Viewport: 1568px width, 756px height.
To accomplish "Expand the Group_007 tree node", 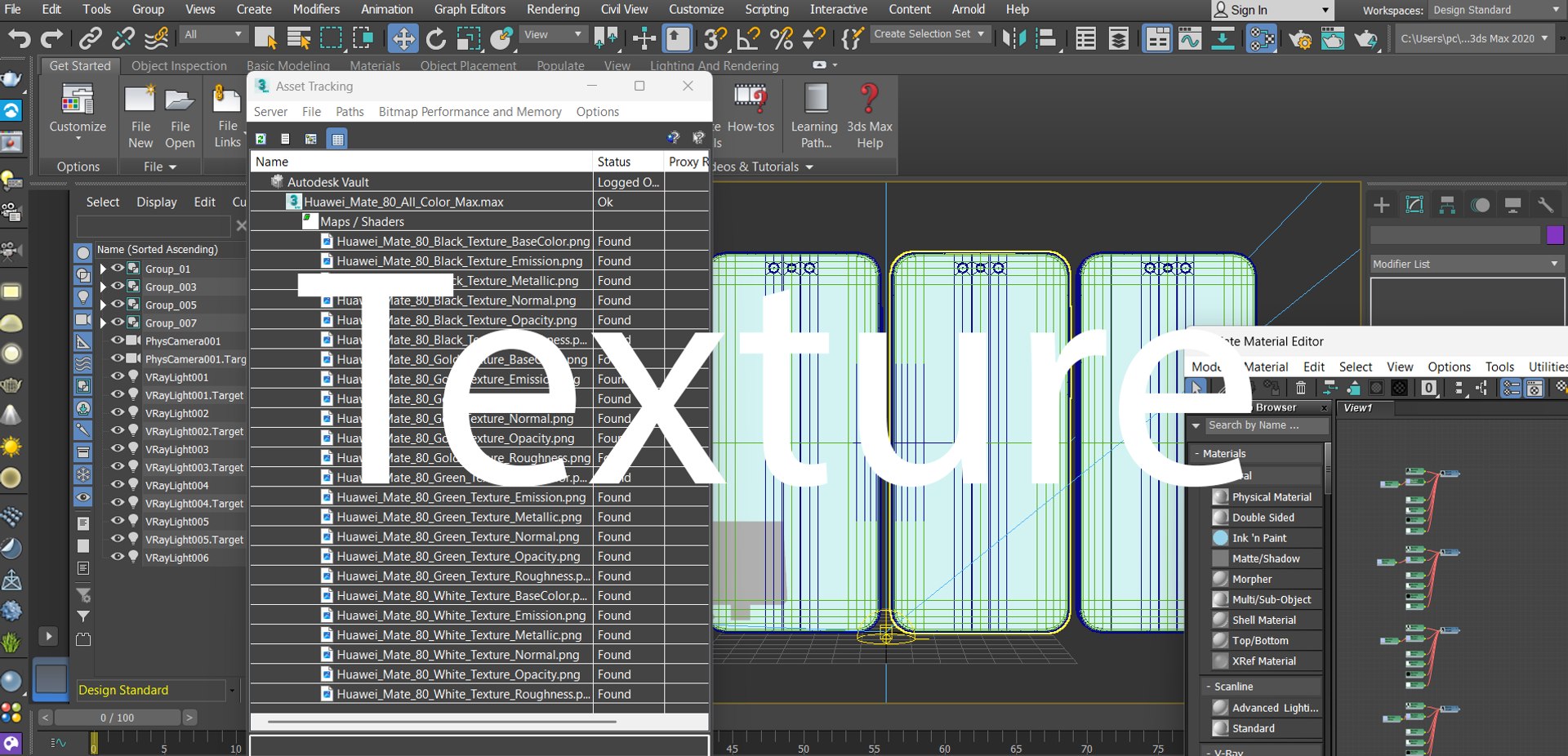I will pyautogui.click(x=103, y=322).
